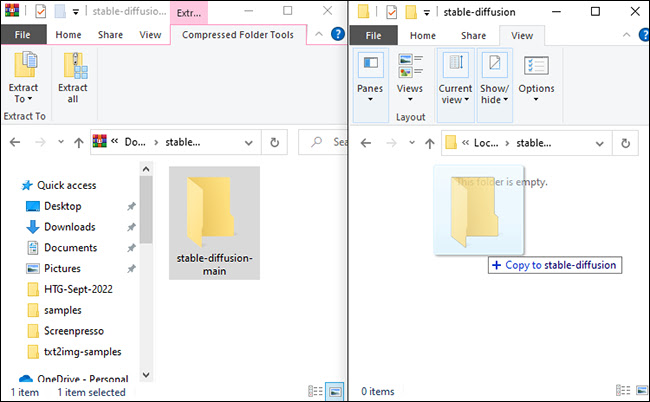Switch to Share tab in right window
The width and height of the screenshot is (650, 402).
click(473, 36)
